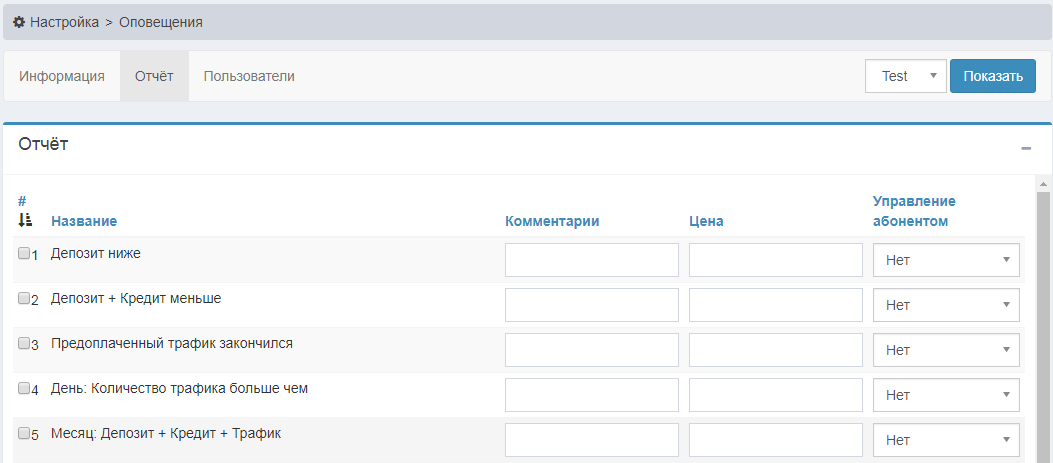Click the sort order icon under #
The width and height of the screenshot is (1053, 463).
tap(25, 220)
